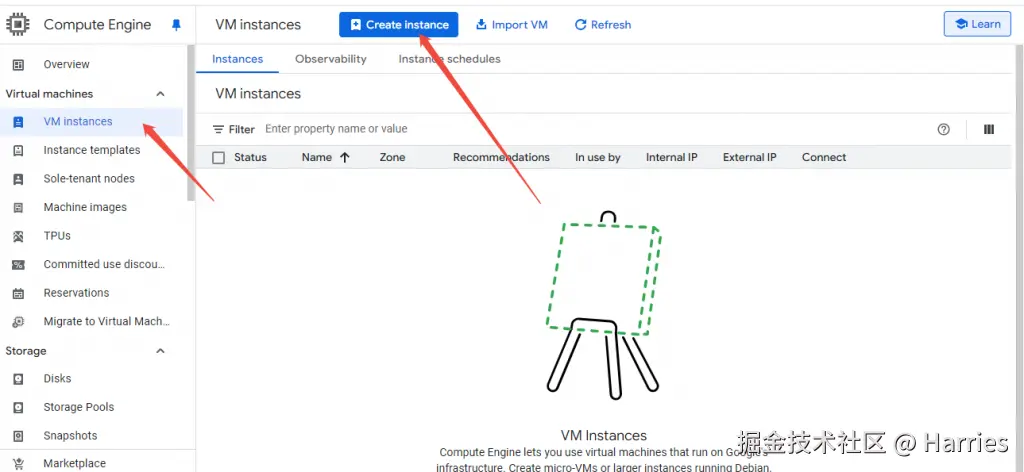The width and height of the screenshot is (1024, 472).
Task: Click the Marketplace cart icon
Action: pyautogui.click(x=18, y=464)
